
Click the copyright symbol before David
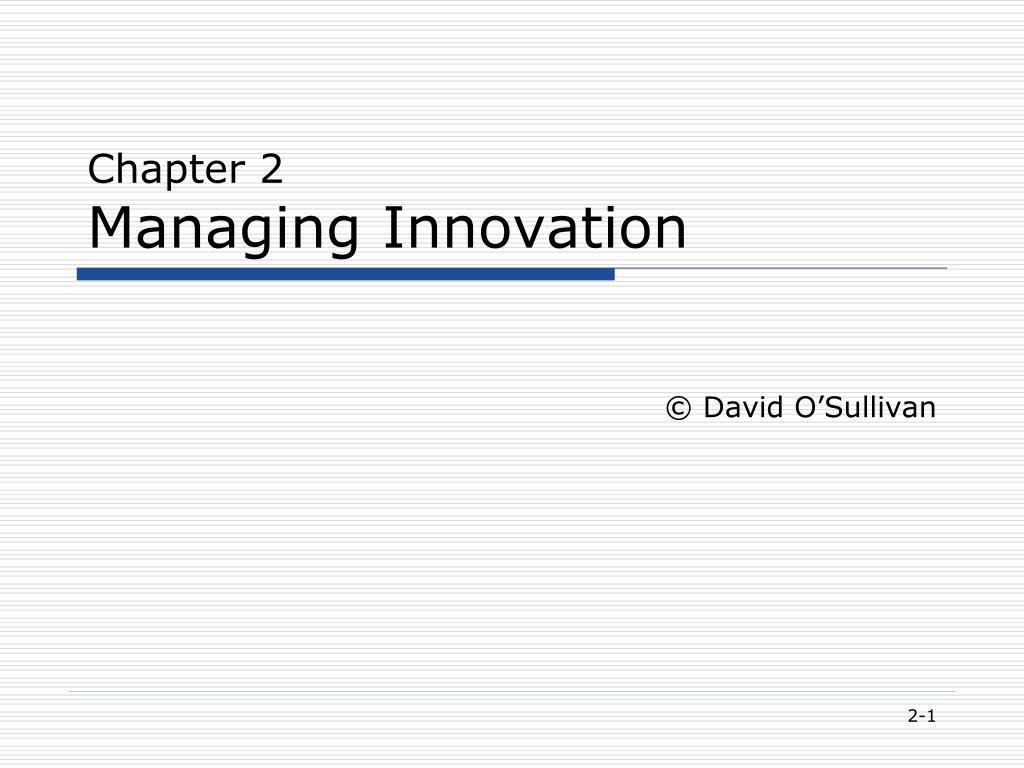pos(678,409)
